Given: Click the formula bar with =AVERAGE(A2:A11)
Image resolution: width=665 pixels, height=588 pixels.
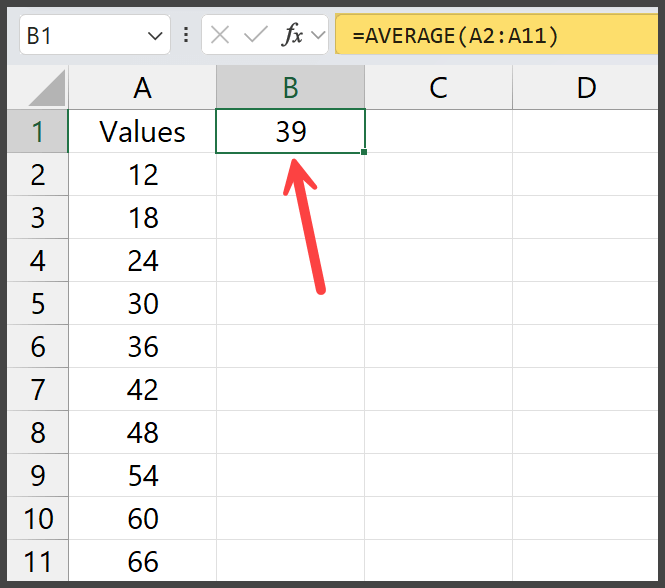Looking at the screenshot, I should pos(496,35).
